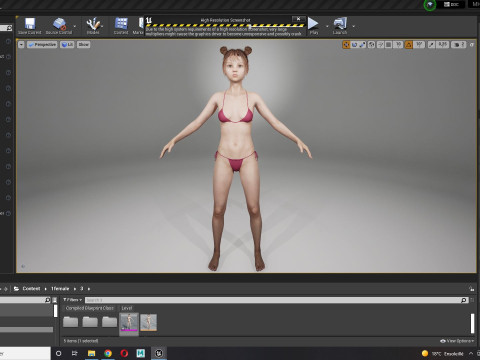Image resolution: width=480 pixels, height=360 pixels.
Task: Open Windows Task View icon
Action: (75, 353)
